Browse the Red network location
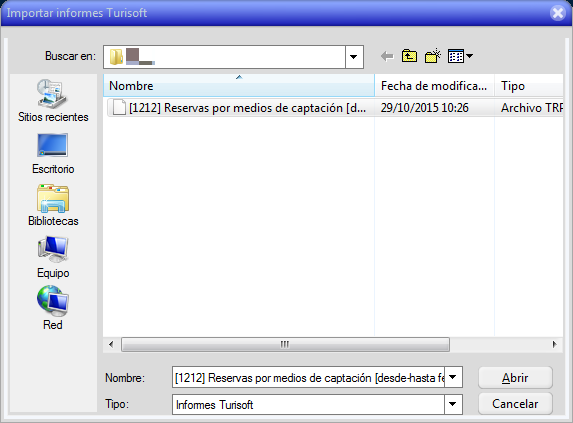The image size is (573, 423). tap(53, 309)
